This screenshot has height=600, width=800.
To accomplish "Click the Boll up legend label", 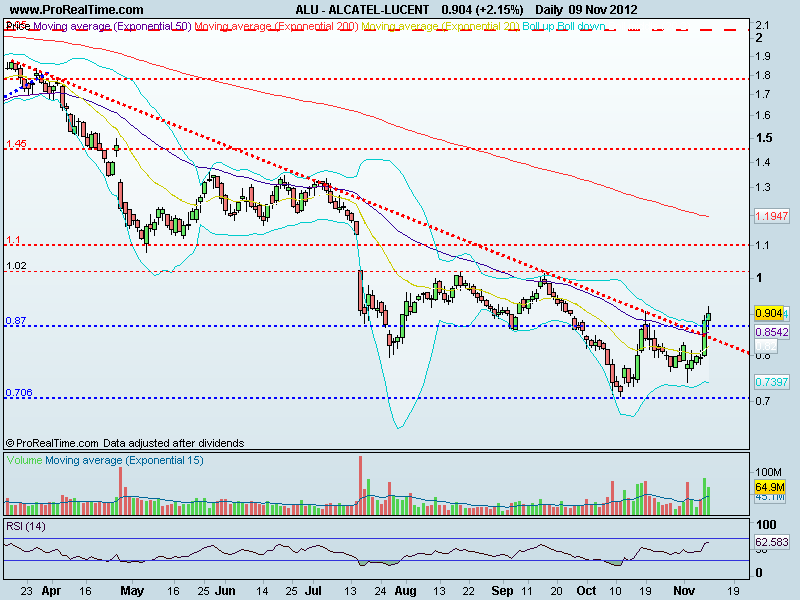I will pyautogui.click(x=538, y=26).
